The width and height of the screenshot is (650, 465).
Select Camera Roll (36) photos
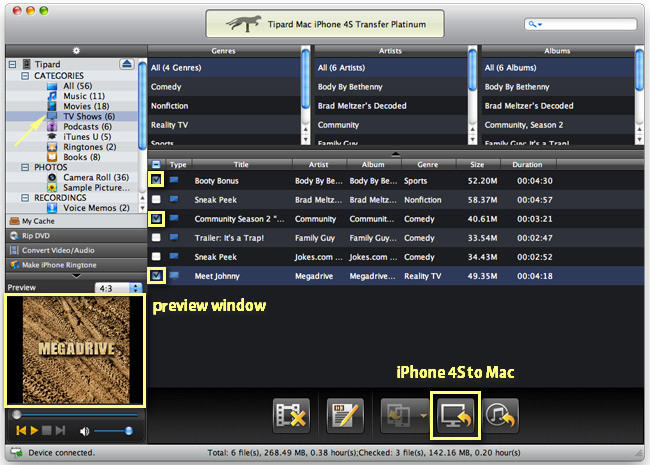tap(96, 177)
